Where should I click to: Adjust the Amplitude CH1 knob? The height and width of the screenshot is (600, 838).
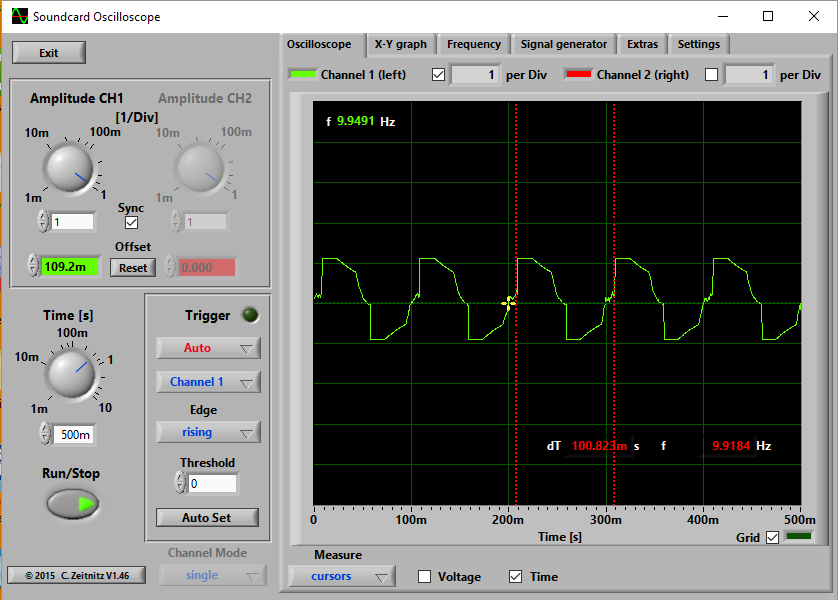[68, 168]
